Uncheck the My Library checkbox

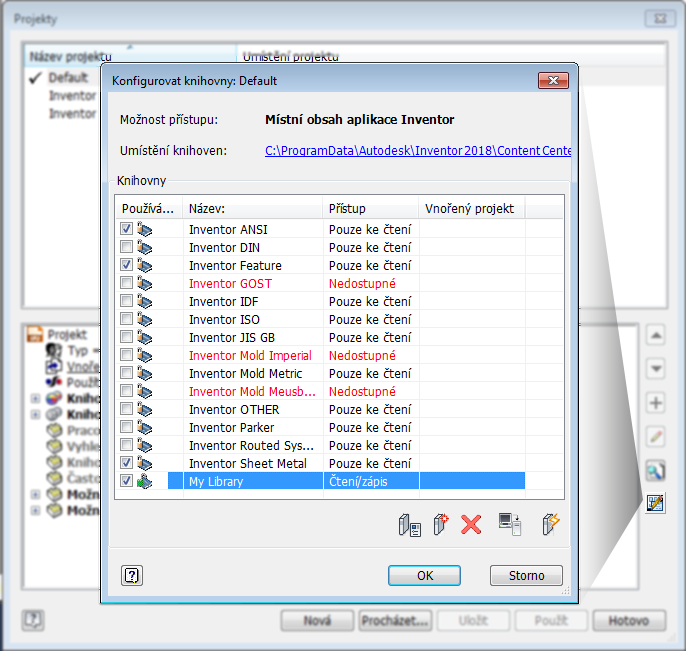tap(126, 480)
